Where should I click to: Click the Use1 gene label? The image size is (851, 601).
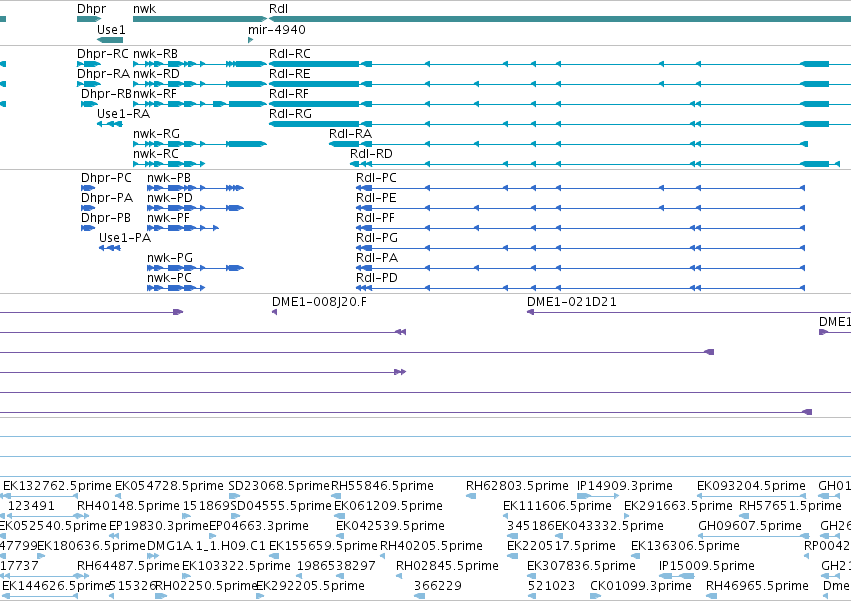point(111,30)
